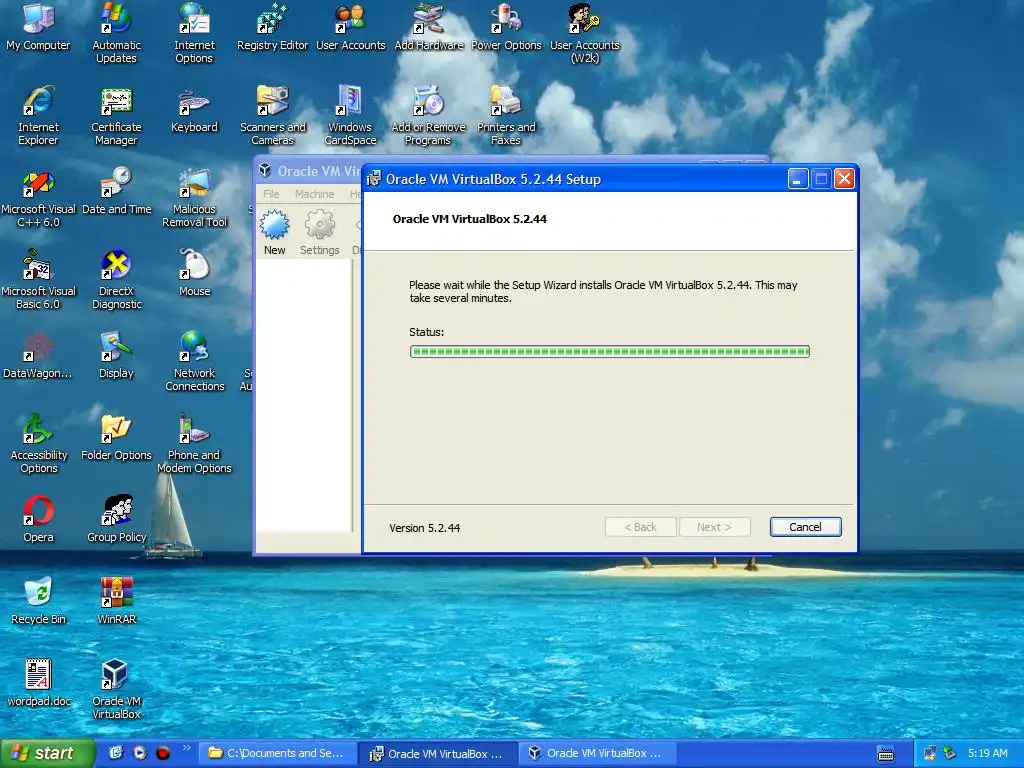Select the Malicious Removal Tool icon
Screen dimensions: 1024x768
pyautogui.click(x=194, y=197)
